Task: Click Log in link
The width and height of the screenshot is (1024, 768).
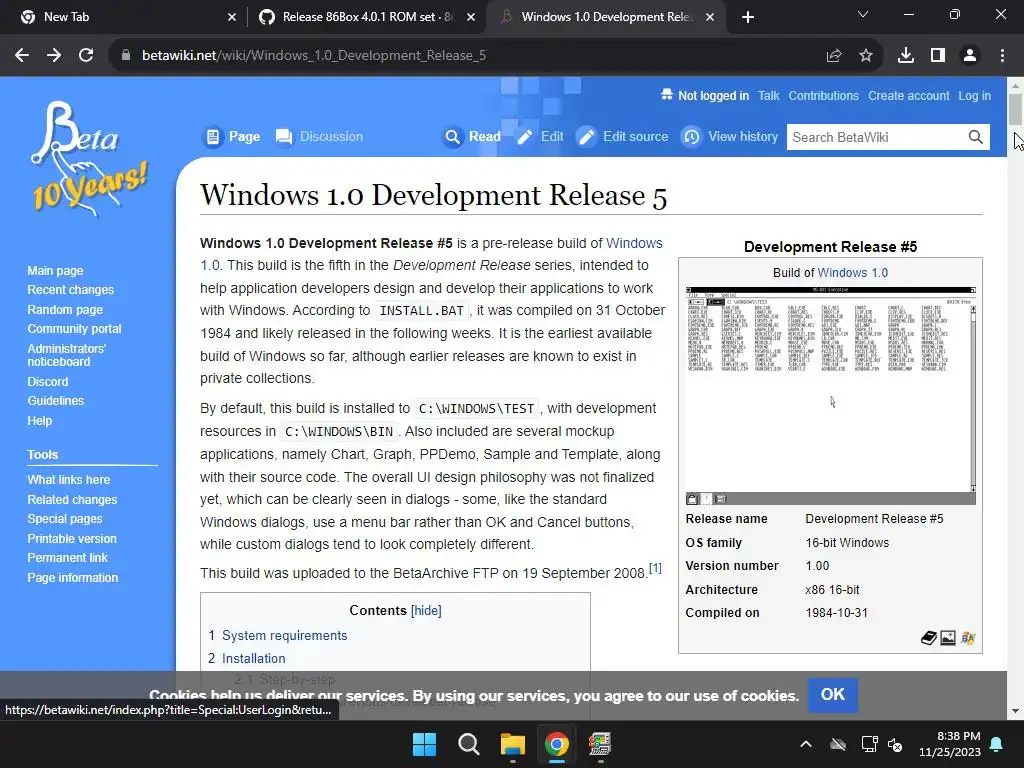Action: 974,96
